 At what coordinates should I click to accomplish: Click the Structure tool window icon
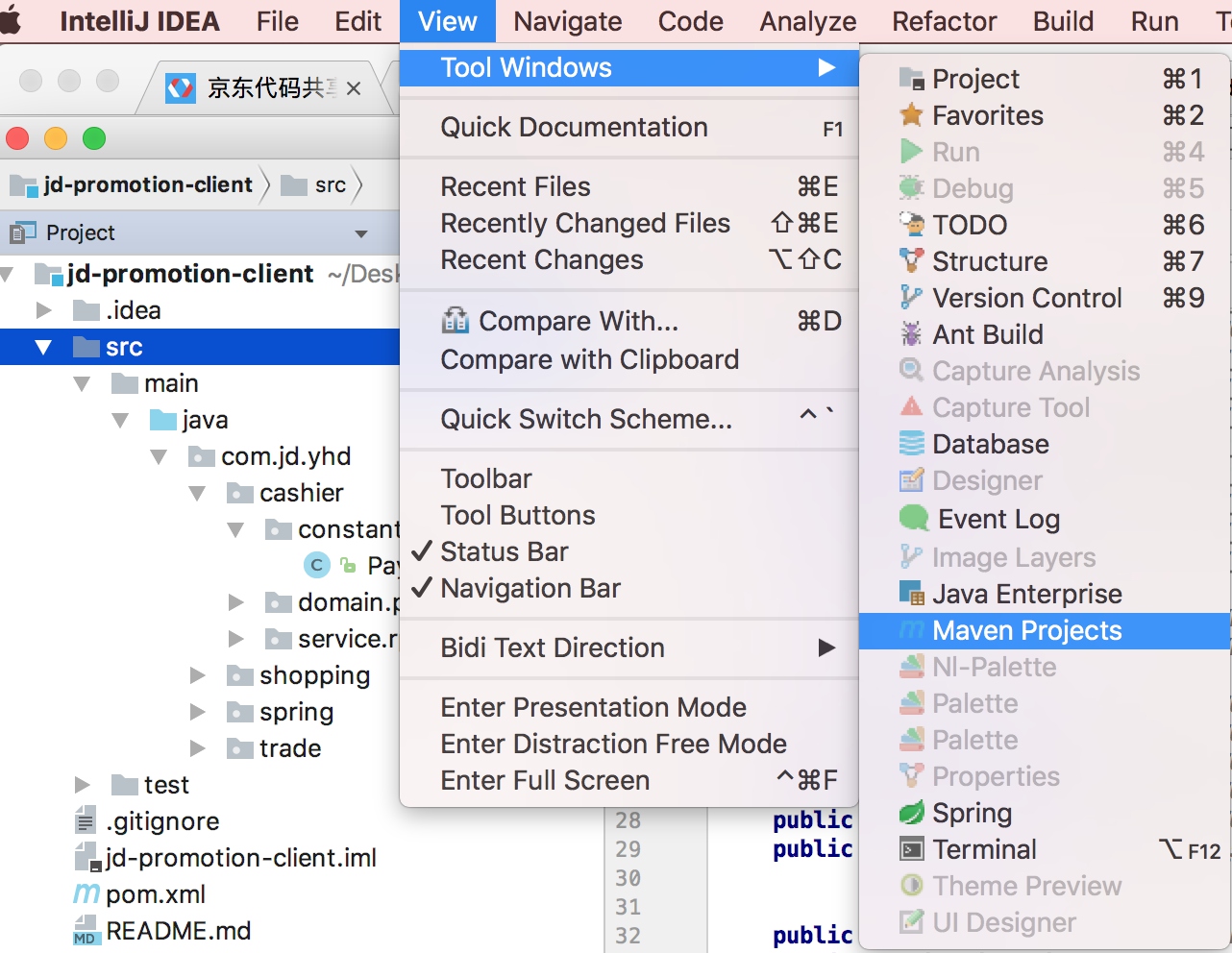[911, 261]
